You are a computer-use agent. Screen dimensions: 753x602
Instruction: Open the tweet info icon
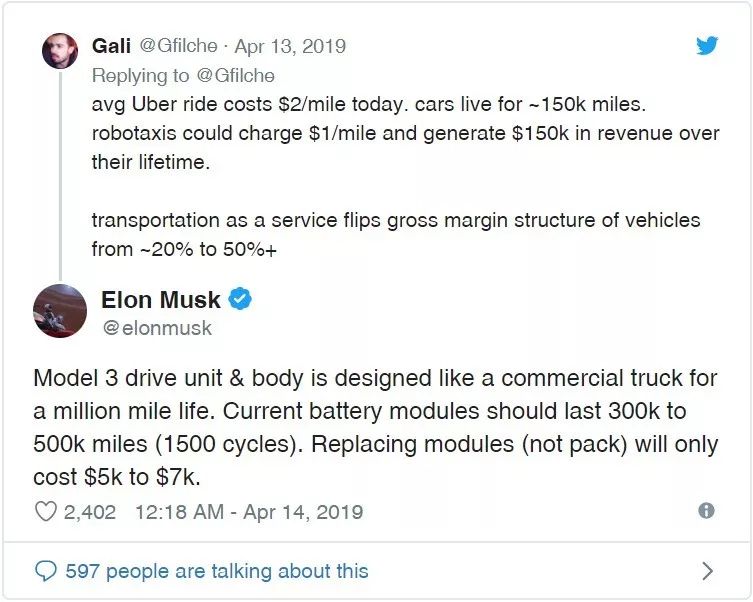(706, 510)
